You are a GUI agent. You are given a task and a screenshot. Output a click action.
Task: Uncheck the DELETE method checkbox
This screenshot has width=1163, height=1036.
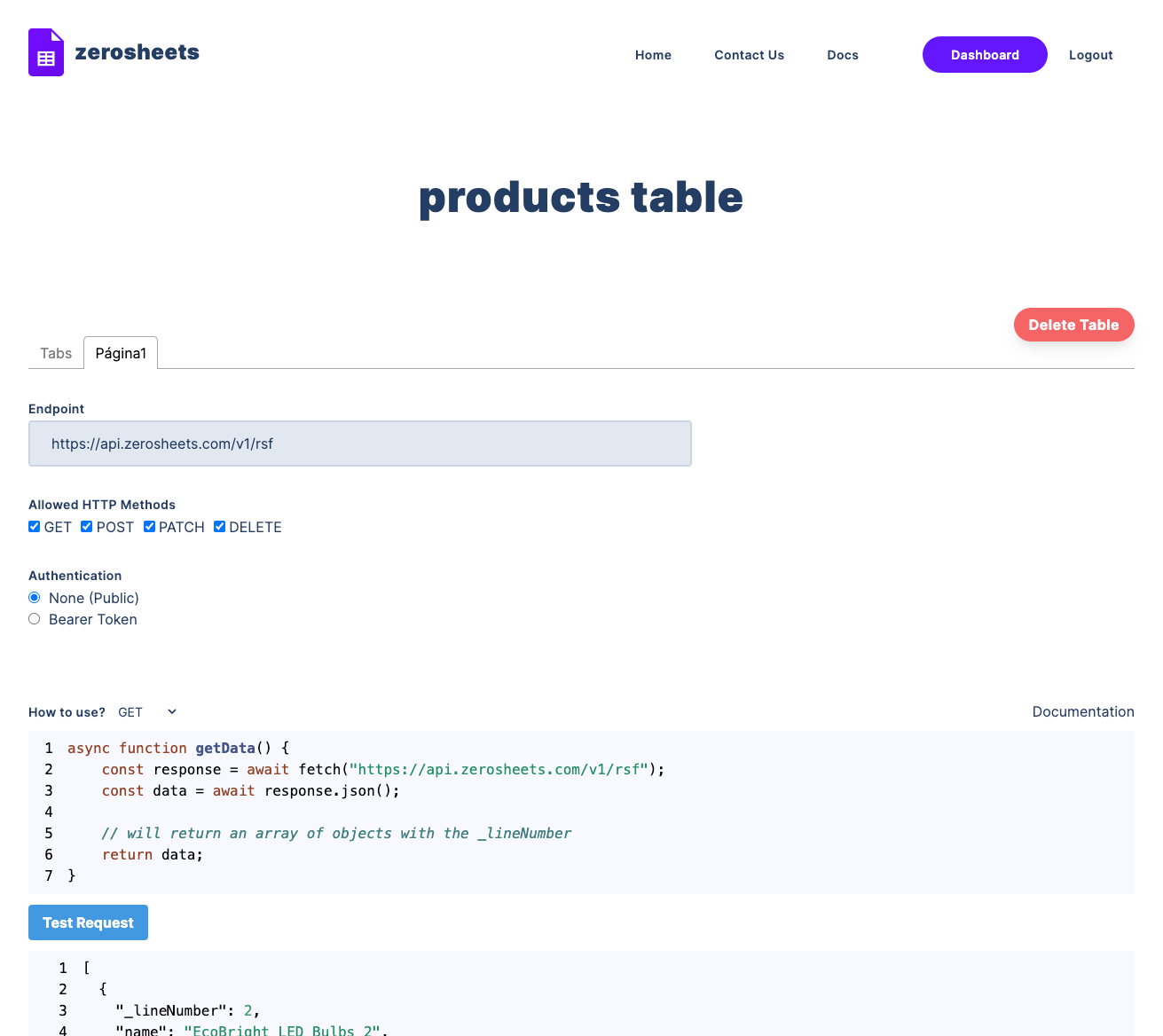coord(219,527)
